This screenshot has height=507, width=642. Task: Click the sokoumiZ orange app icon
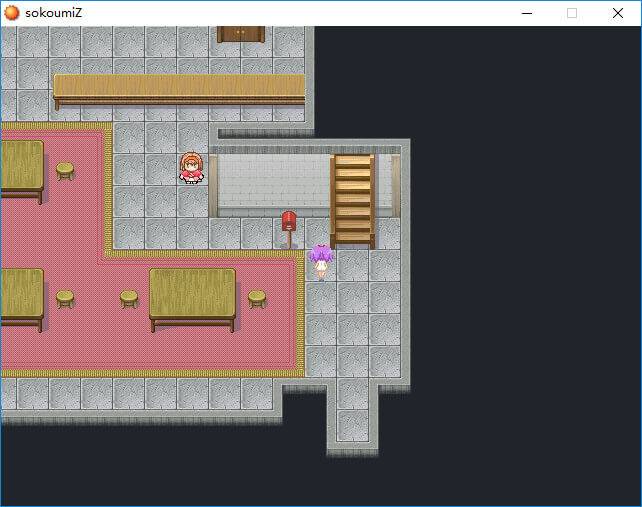[12, 13]
